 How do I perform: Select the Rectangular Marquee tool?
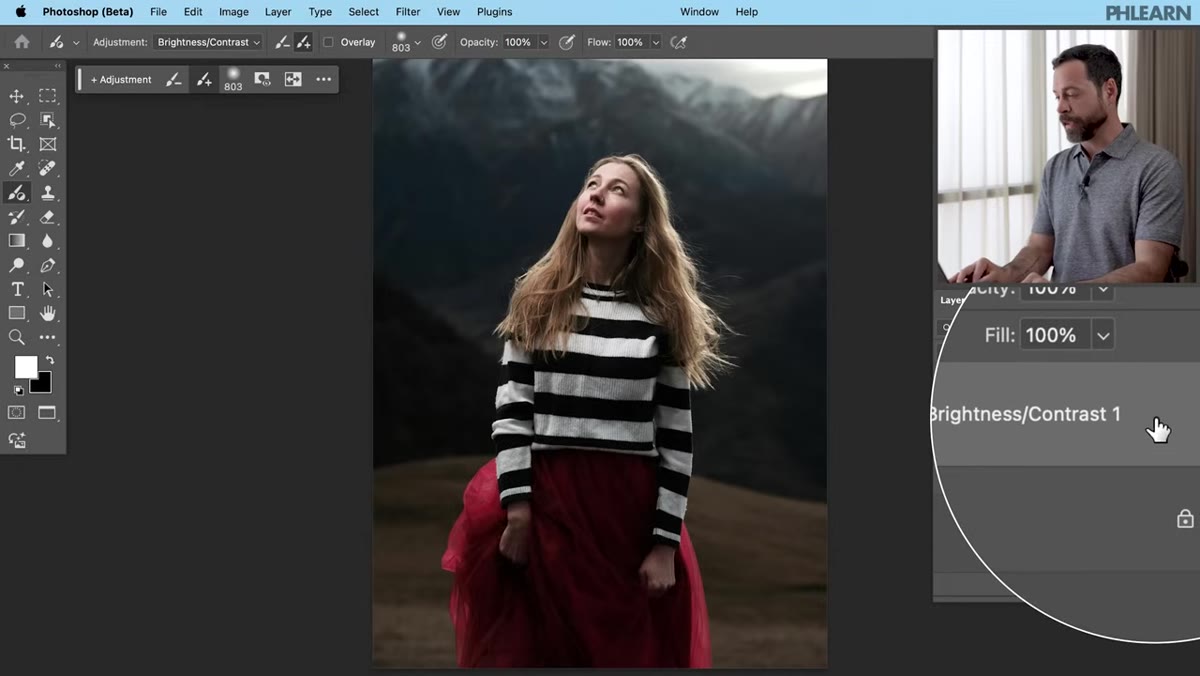(x=47, y=96)
